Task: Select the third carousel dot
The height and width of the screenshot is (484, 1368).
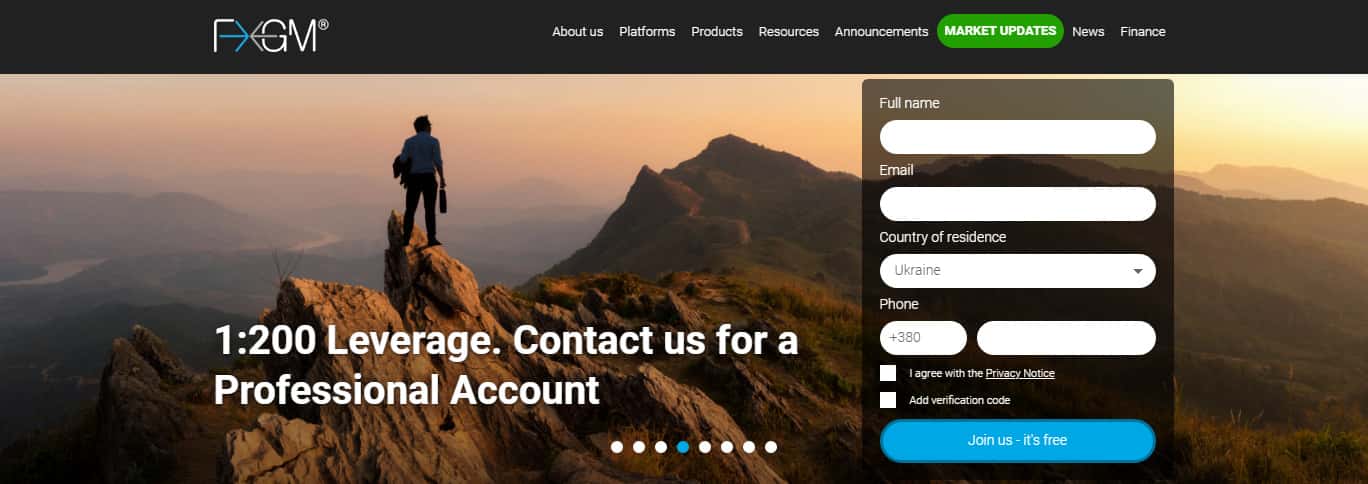Action: [661, 447]
